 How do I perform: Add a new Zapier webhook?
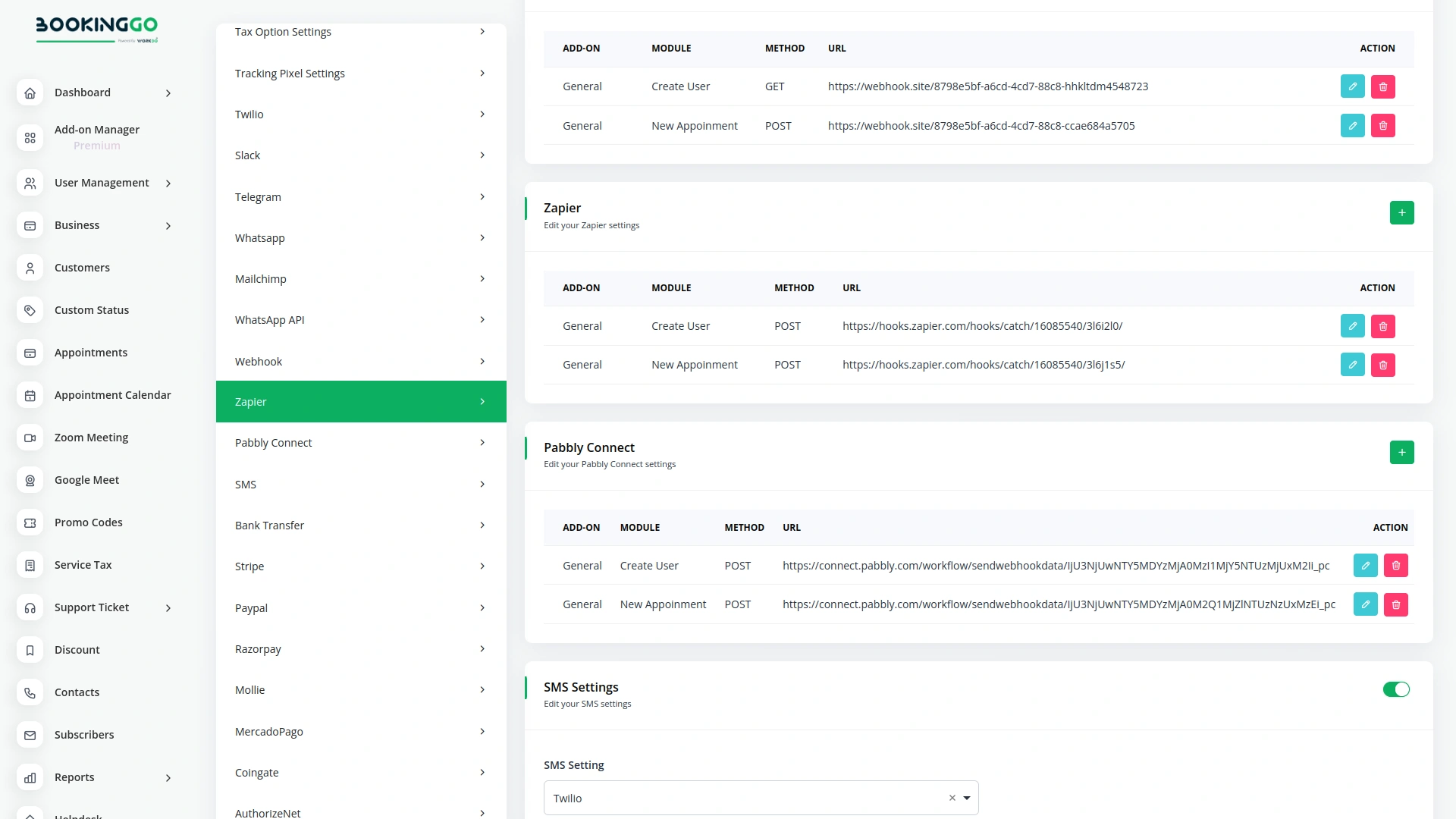point(1402,213)
